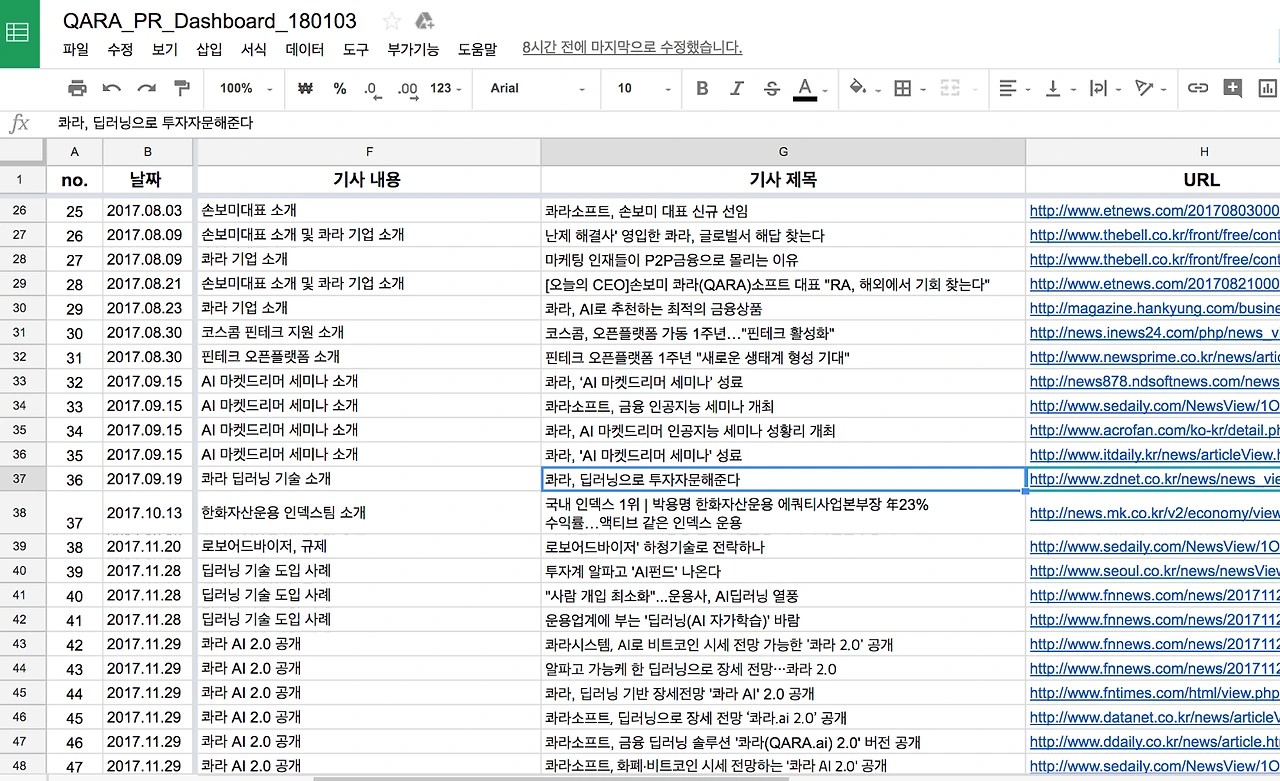Open the vertical align dropdown
Viewport: 1280px width, 781px height.
tap(1058, 88)
